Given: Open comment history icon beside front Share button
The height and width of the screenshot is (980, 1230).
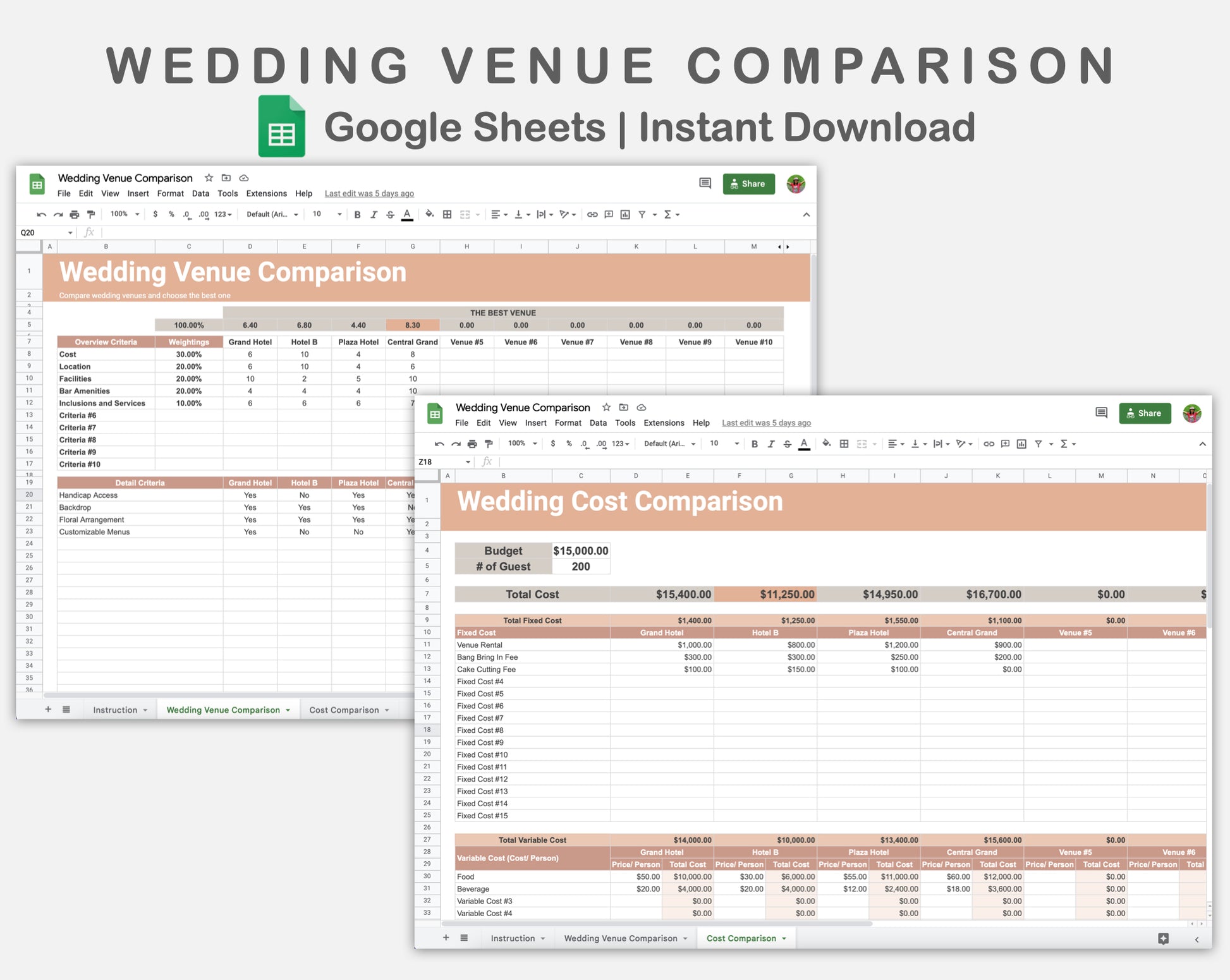Looking at the screenshot, I should click(1101, 413).
